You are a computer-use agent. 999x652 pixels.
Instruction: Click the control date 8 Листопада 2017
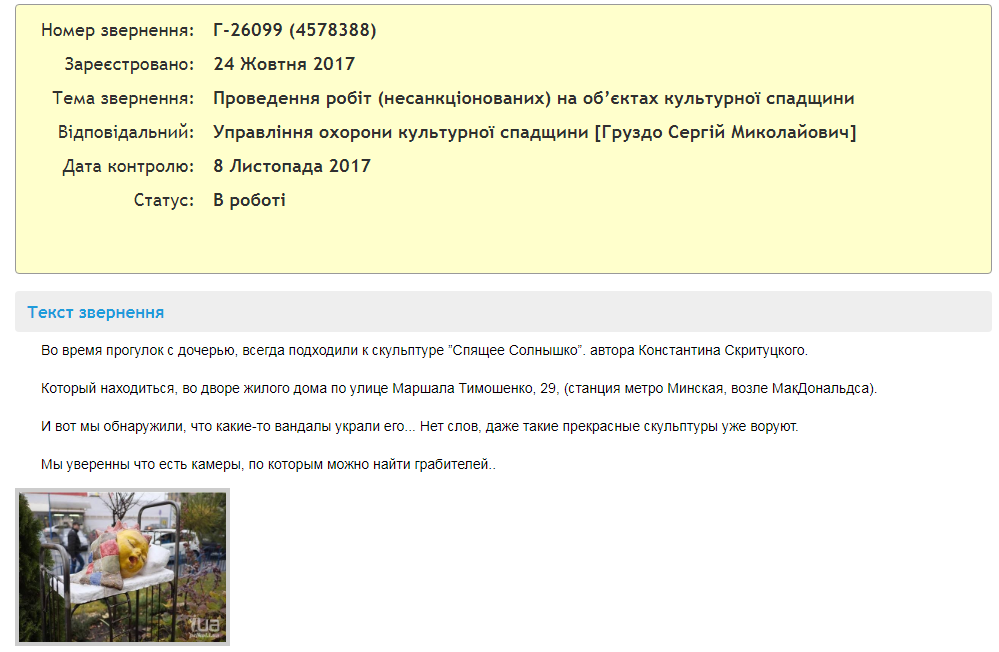(289, 166)
